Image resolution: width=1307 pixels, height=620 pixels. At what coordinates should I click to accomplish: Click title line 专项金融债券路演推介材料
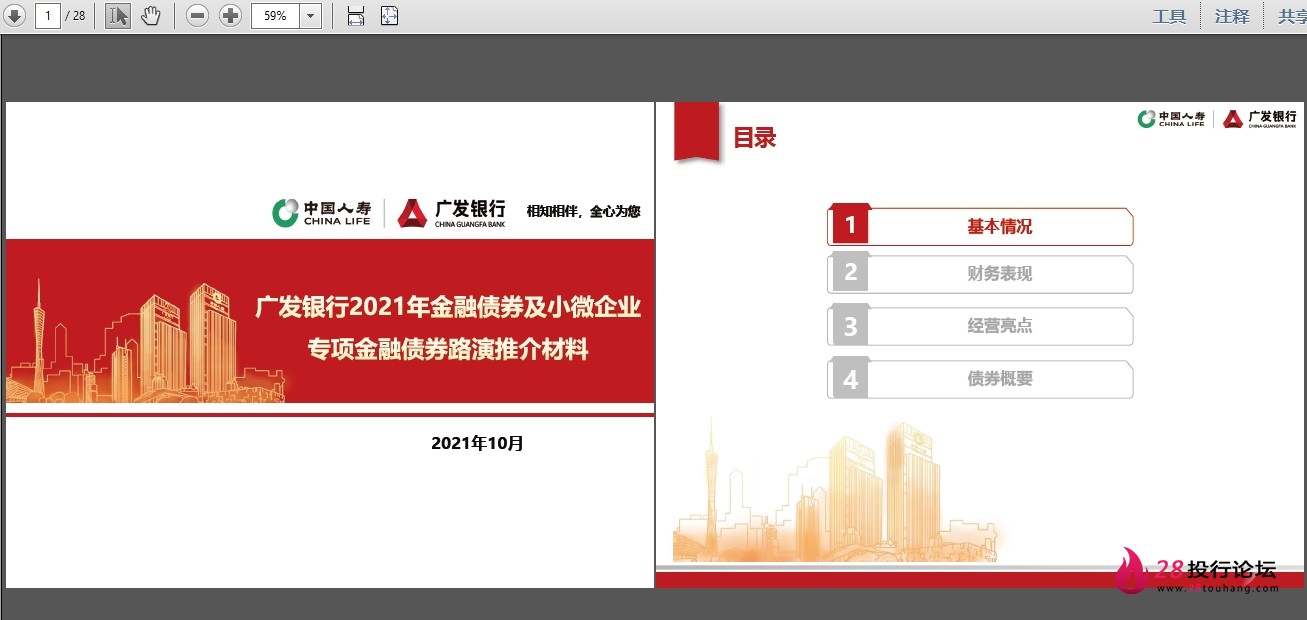click(448, 350)
